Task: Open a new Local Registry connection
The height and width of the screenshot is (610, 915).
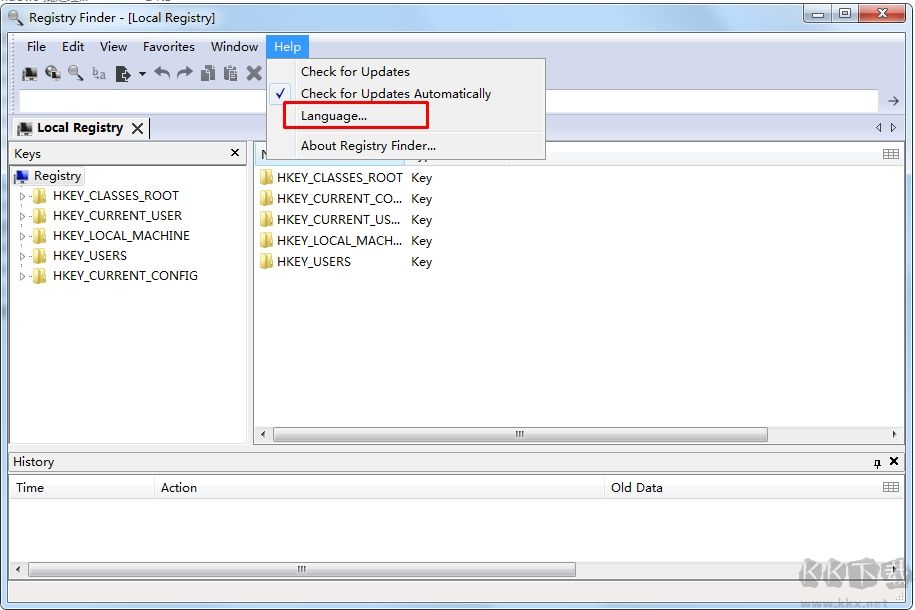Action: click(28, 72)
